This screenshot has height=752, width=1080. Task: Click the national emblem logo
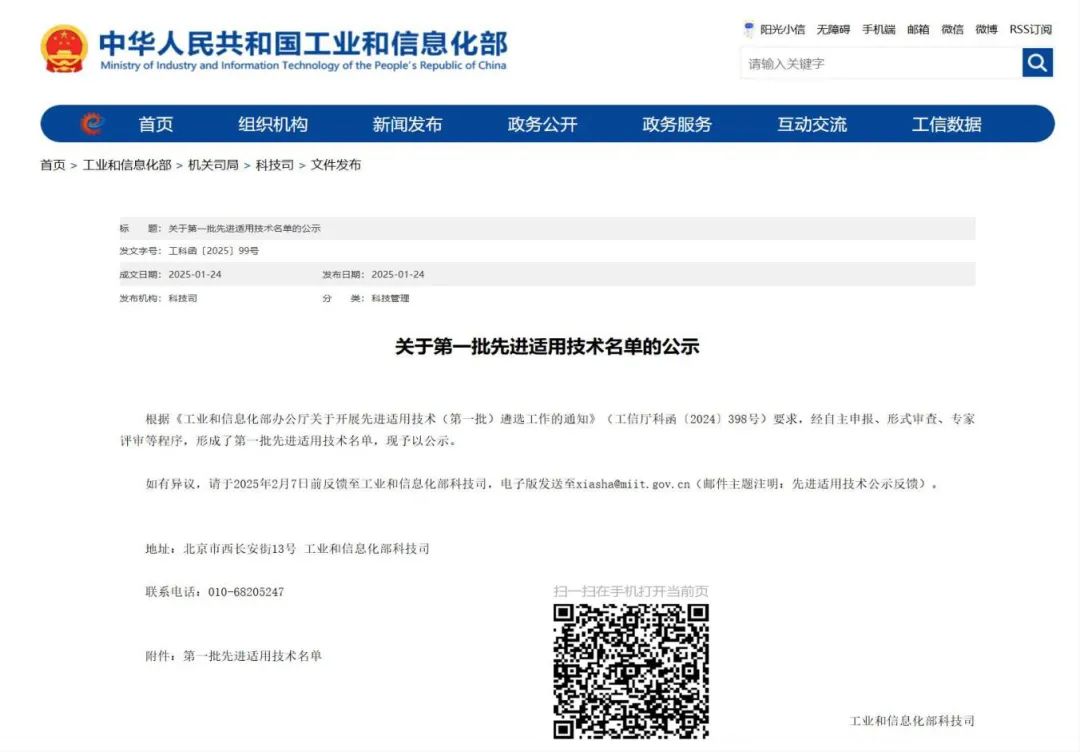tap(64, 49)
